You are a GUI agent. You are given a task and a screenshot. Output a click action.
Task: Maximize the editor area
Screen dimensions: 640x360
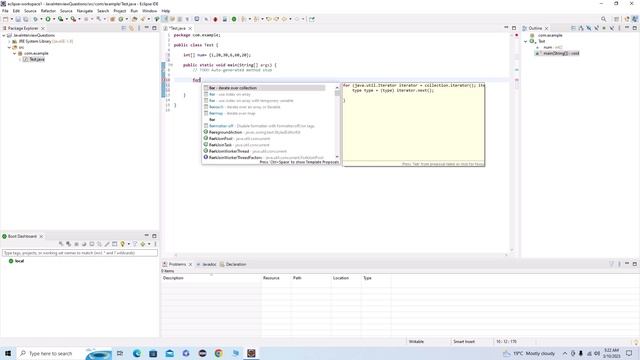514,28
